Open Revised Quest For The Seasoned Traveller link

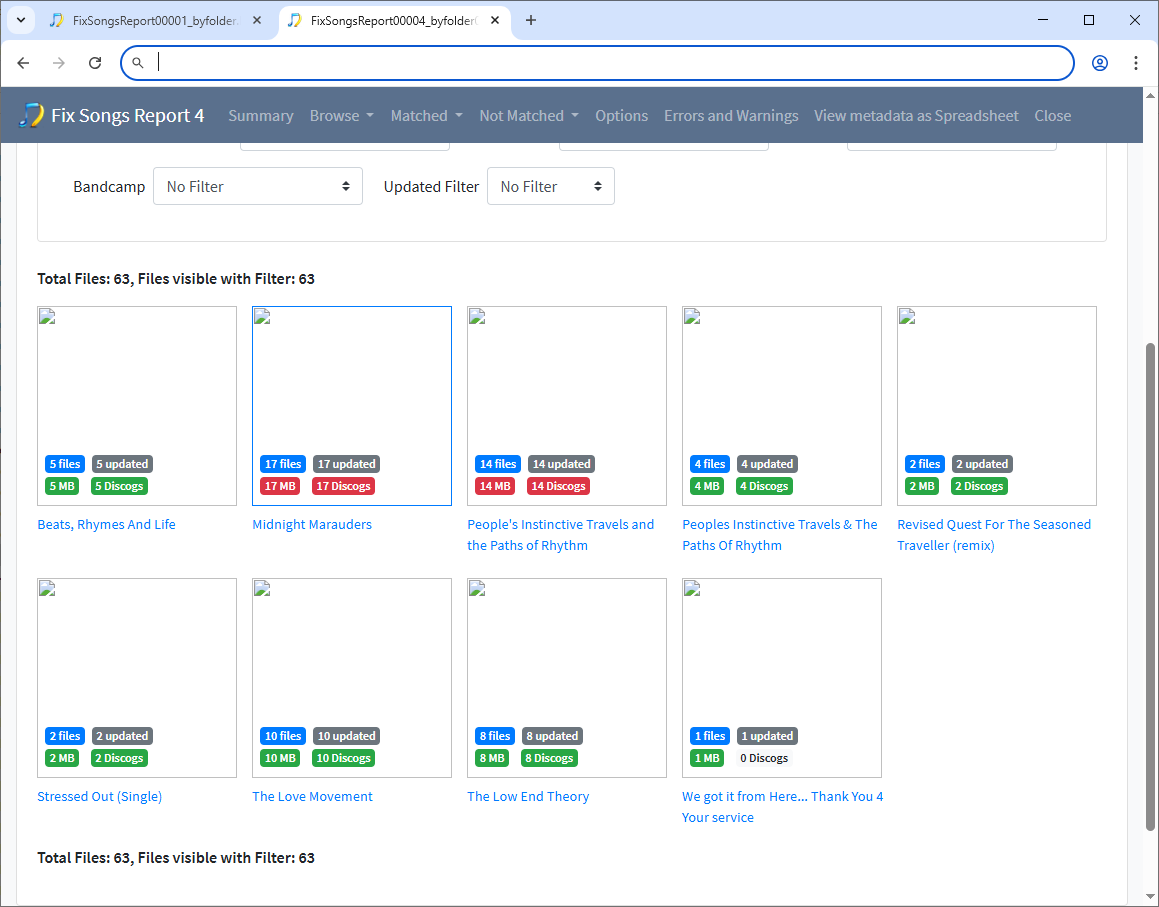point(994,534)
